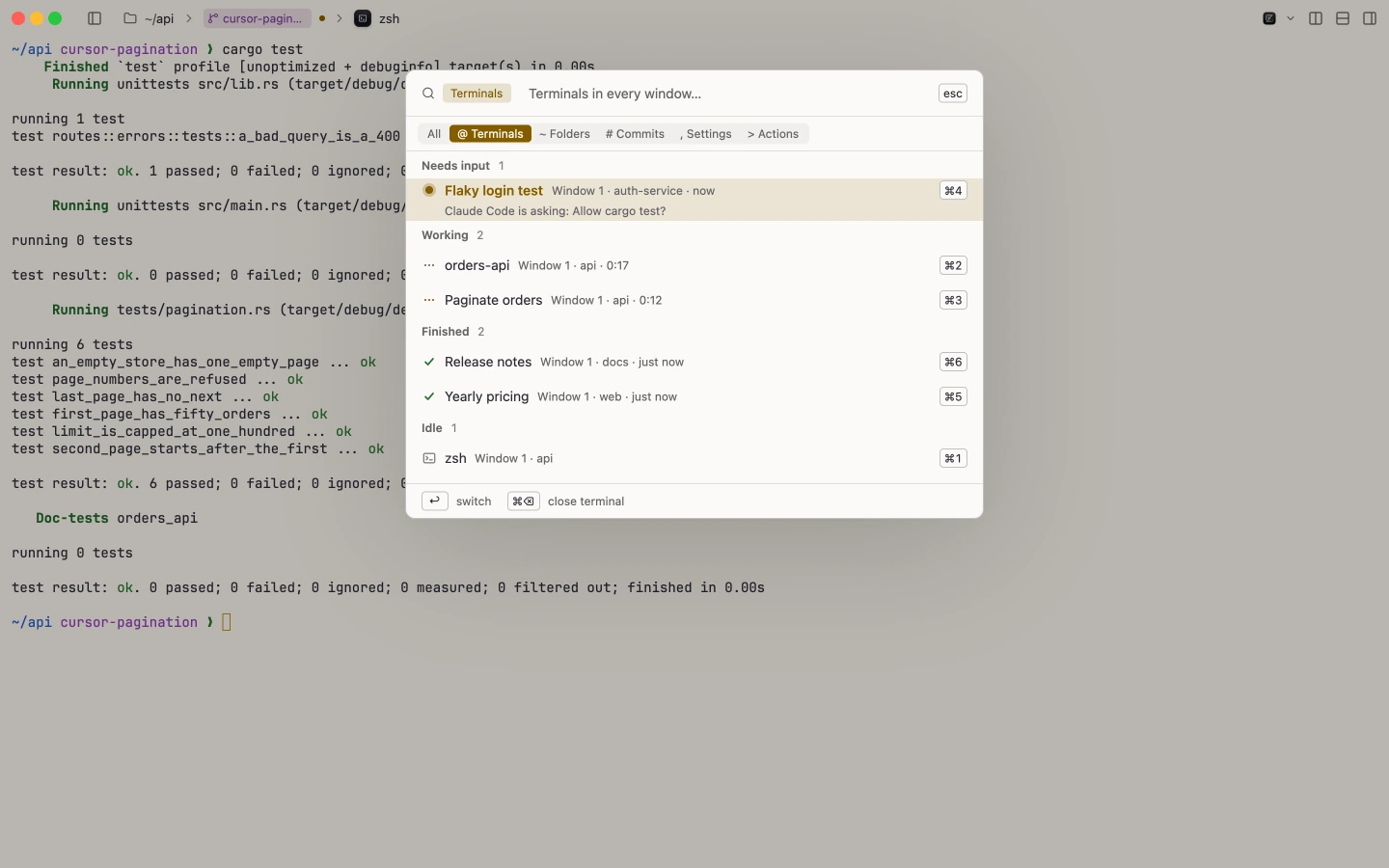The width and height of the screenshot is (1389, 868).
Task: Click the 'Finished' section header
Action: coord(446,332)
